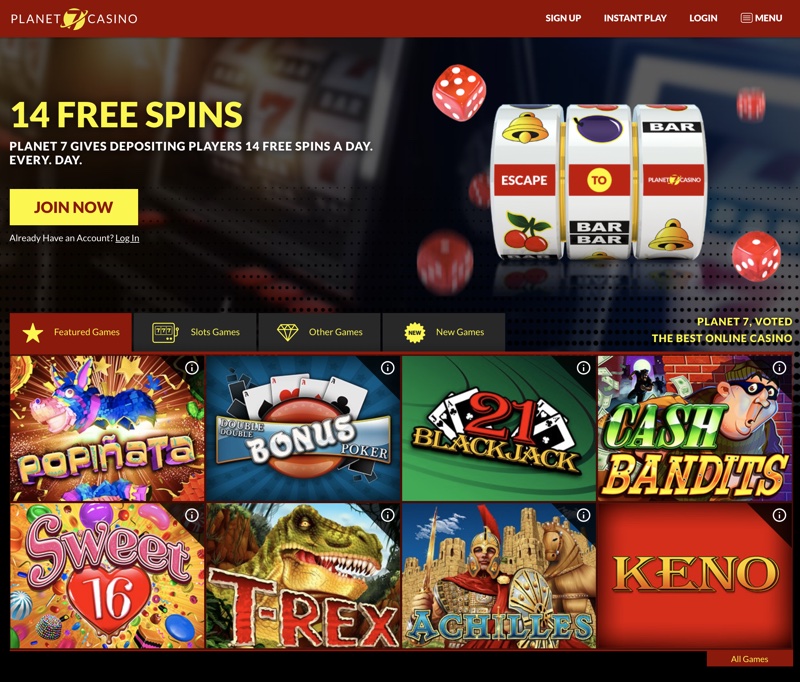Open INSTANT PLAY from top navigation

point(635,18)
